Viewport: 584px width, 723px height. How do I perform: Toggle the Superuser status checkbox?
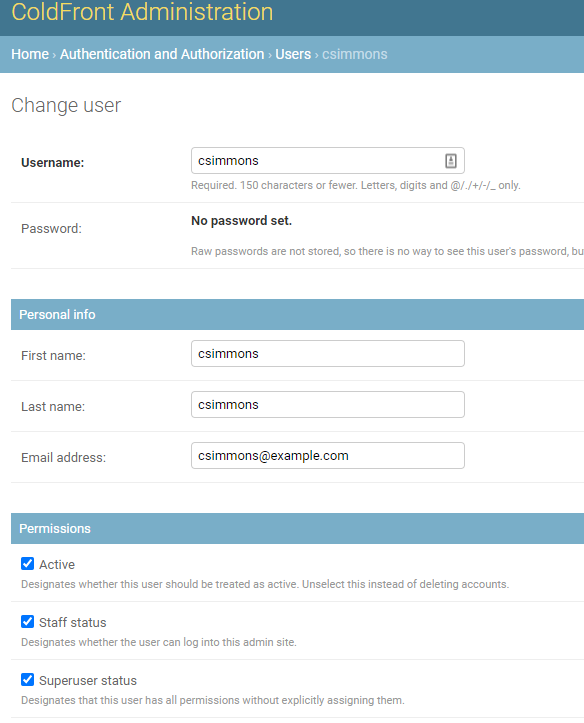pos(28,680)
